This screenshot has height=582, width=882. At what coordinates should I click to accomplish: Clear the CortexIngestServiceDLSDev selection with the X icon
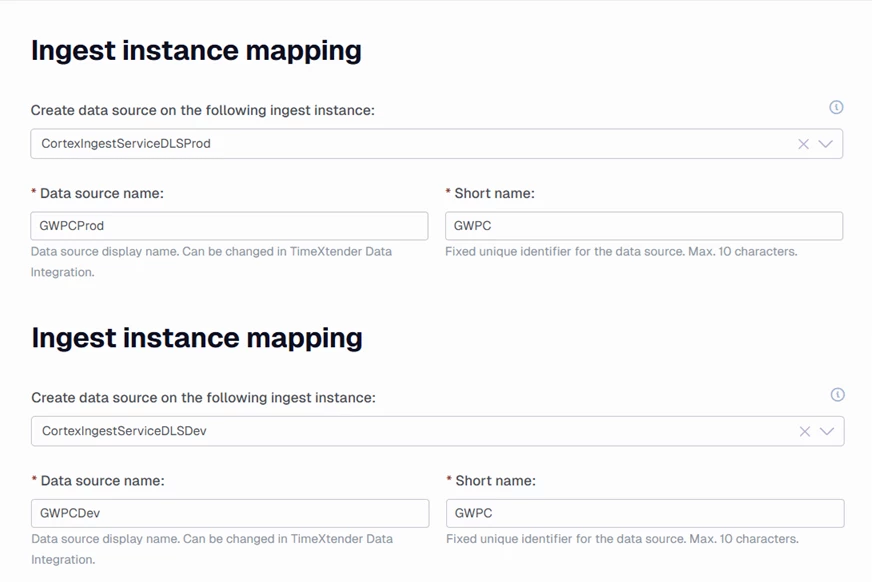(804, 431)
